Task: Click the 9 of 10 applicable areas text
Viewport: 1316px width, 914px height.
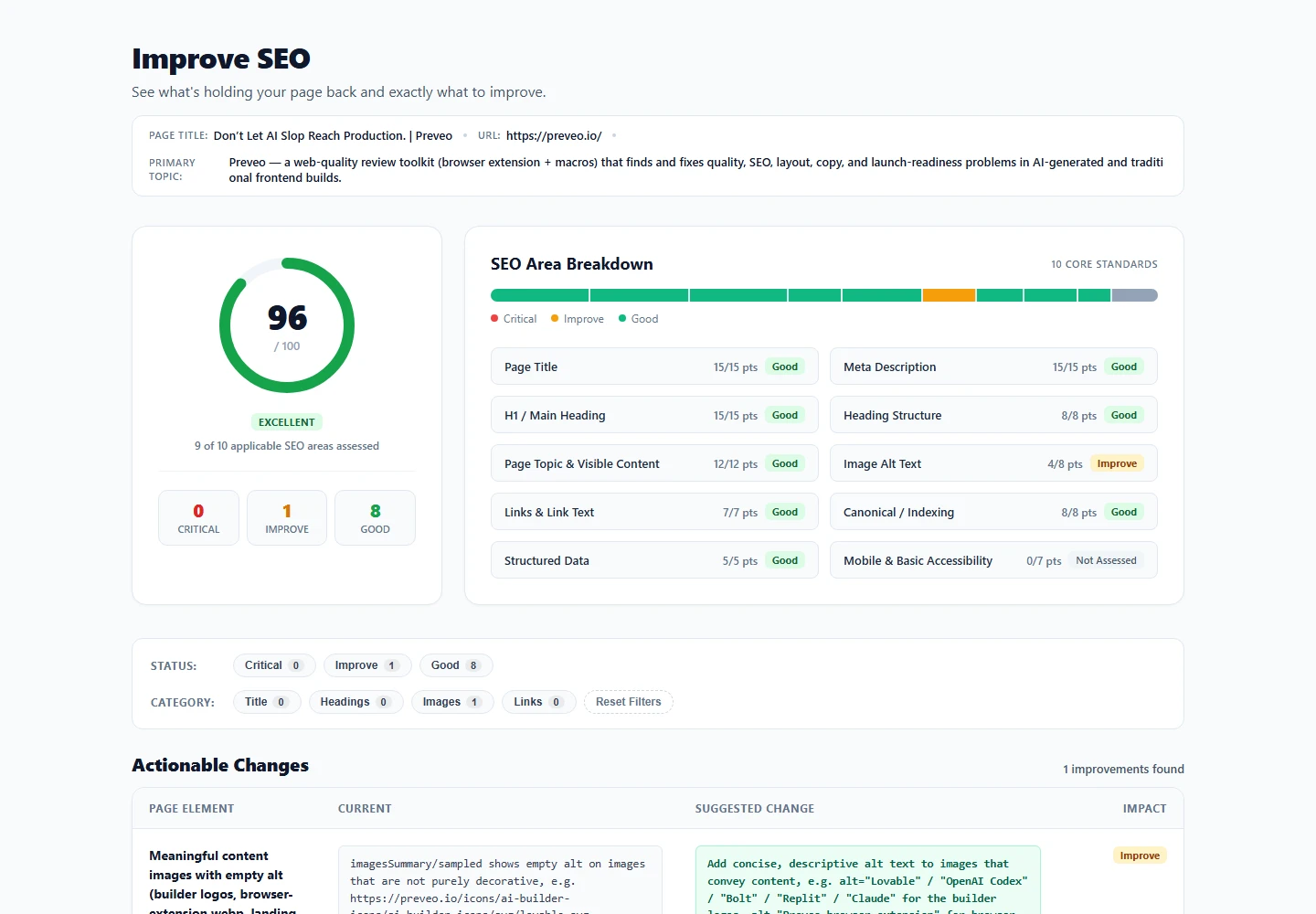Action: click(287, 446)
